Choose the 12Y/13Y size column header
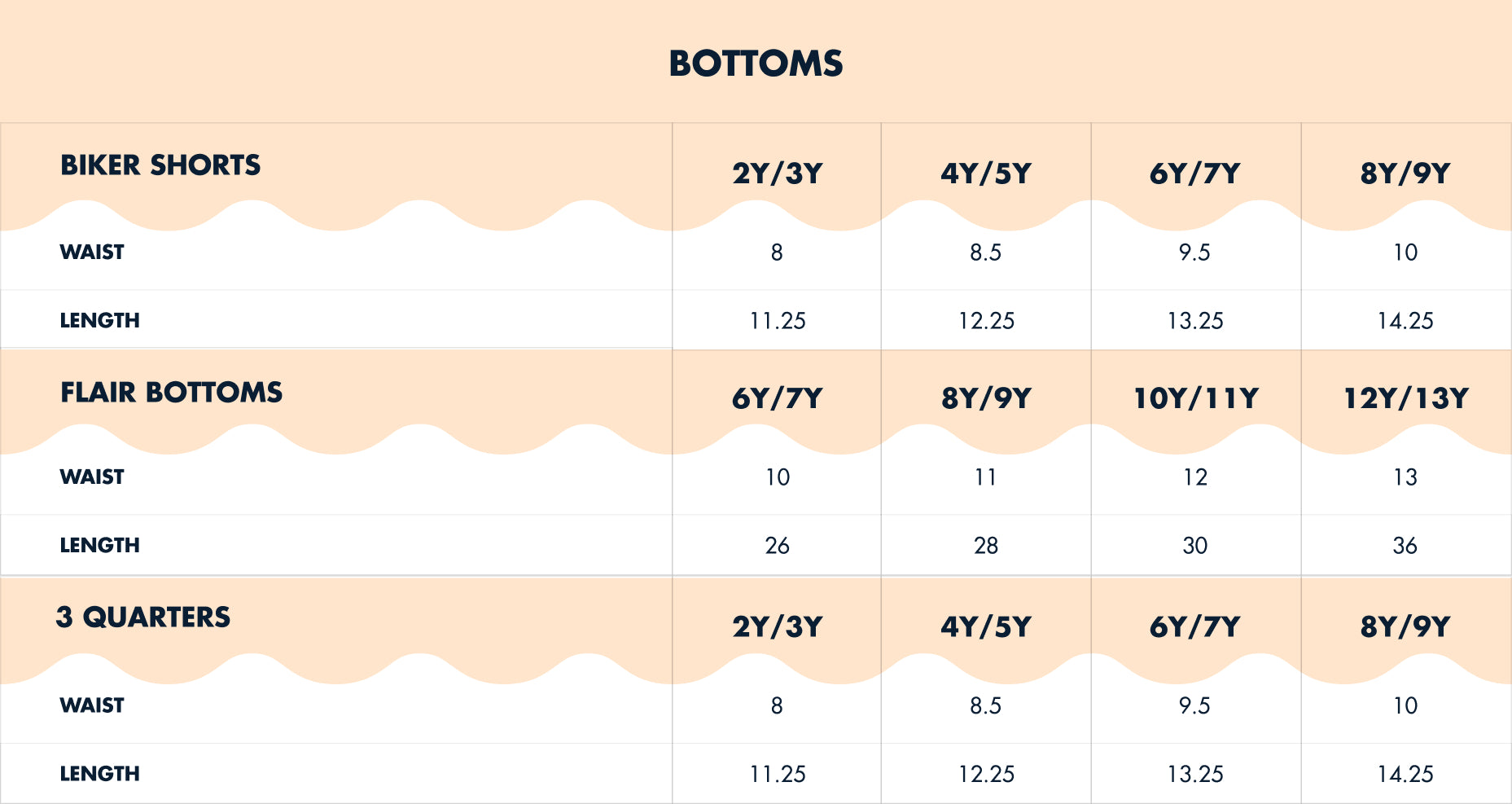Image resolution: width=1512 pixels, height=804 pixels. click(1405, 398)
